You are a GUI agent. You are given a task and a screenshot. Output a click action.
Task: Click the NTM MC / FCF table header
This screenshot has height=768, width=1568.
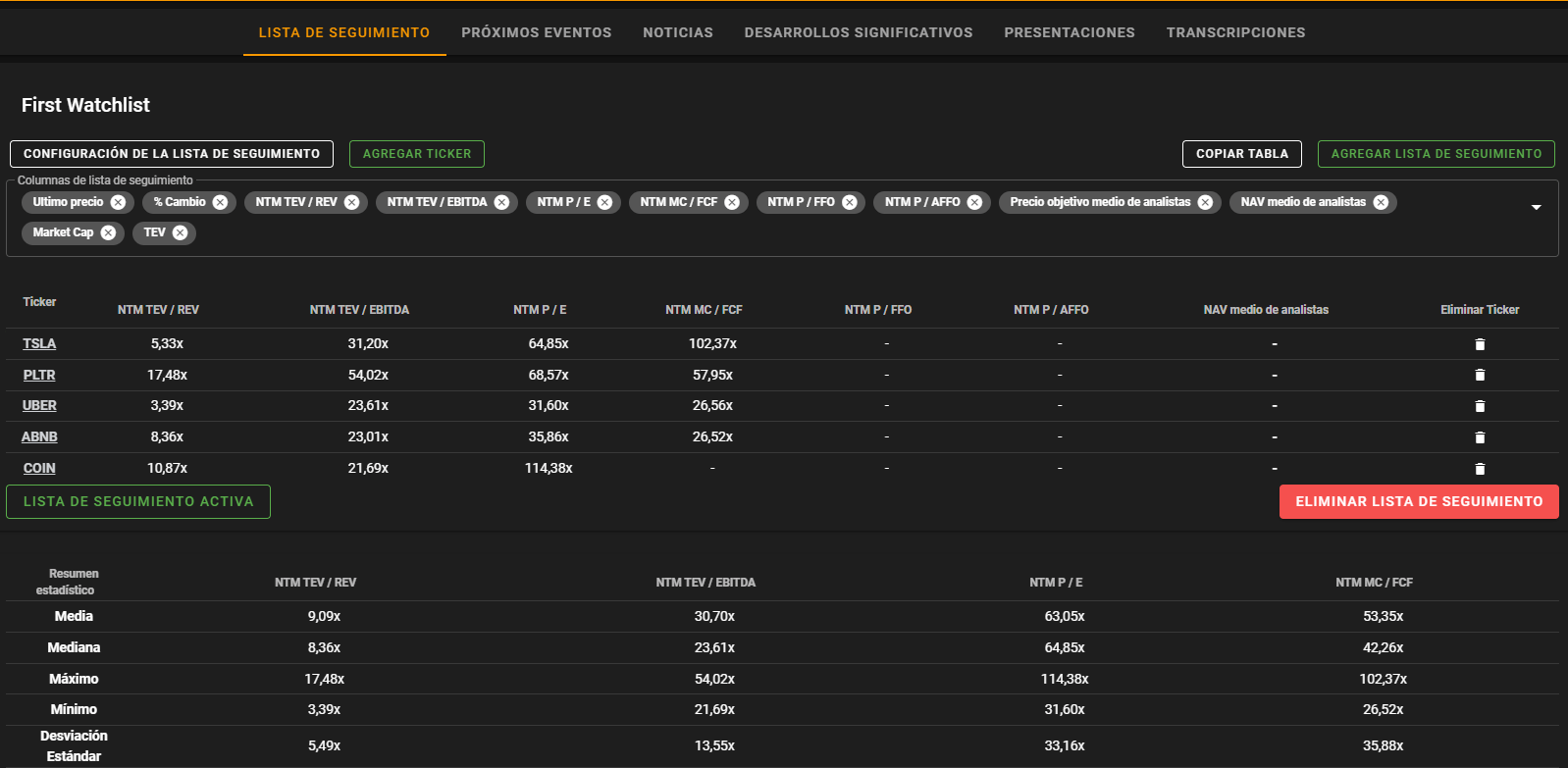click(x=704, y=310)
